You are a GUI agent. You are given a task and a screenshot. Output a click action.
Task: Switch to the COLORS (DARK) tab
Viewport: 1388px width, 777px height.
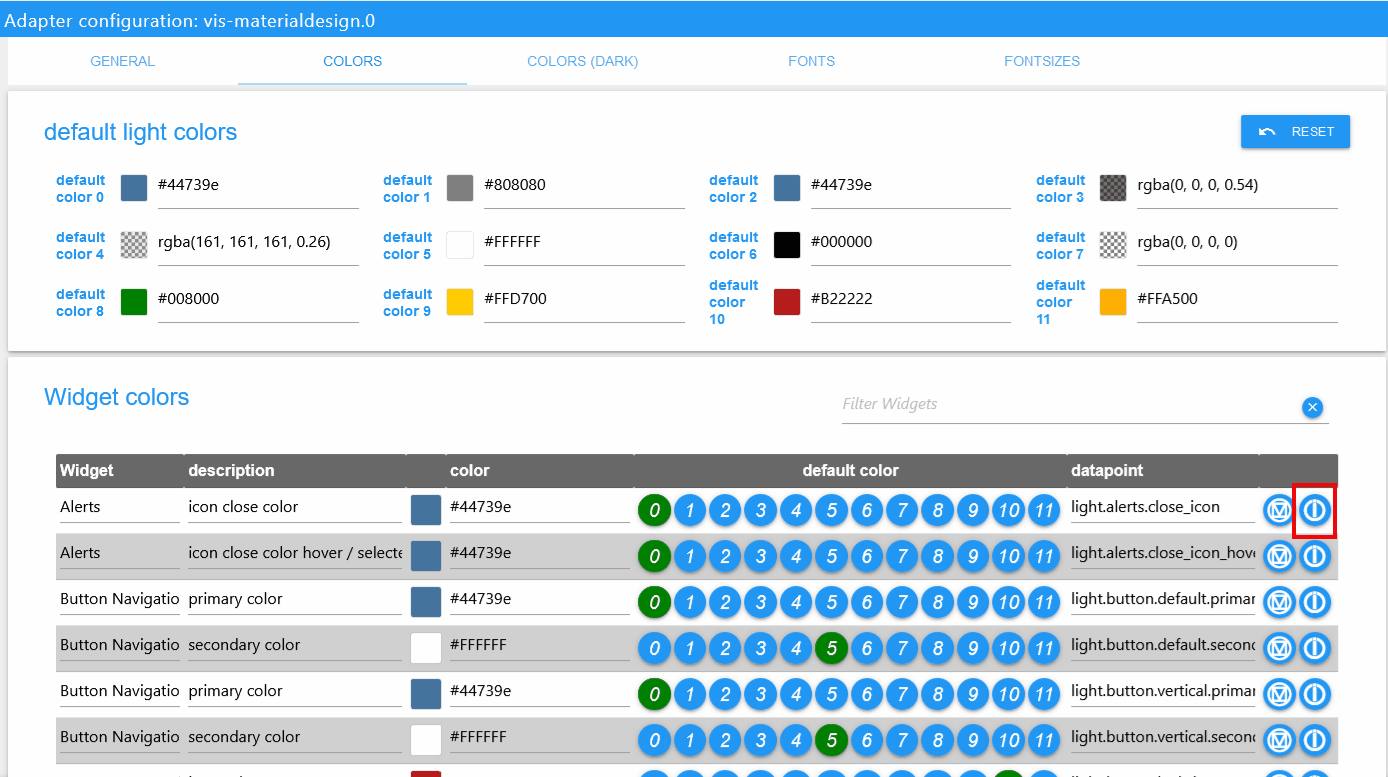pyautogui.click(x=583, y=61)
